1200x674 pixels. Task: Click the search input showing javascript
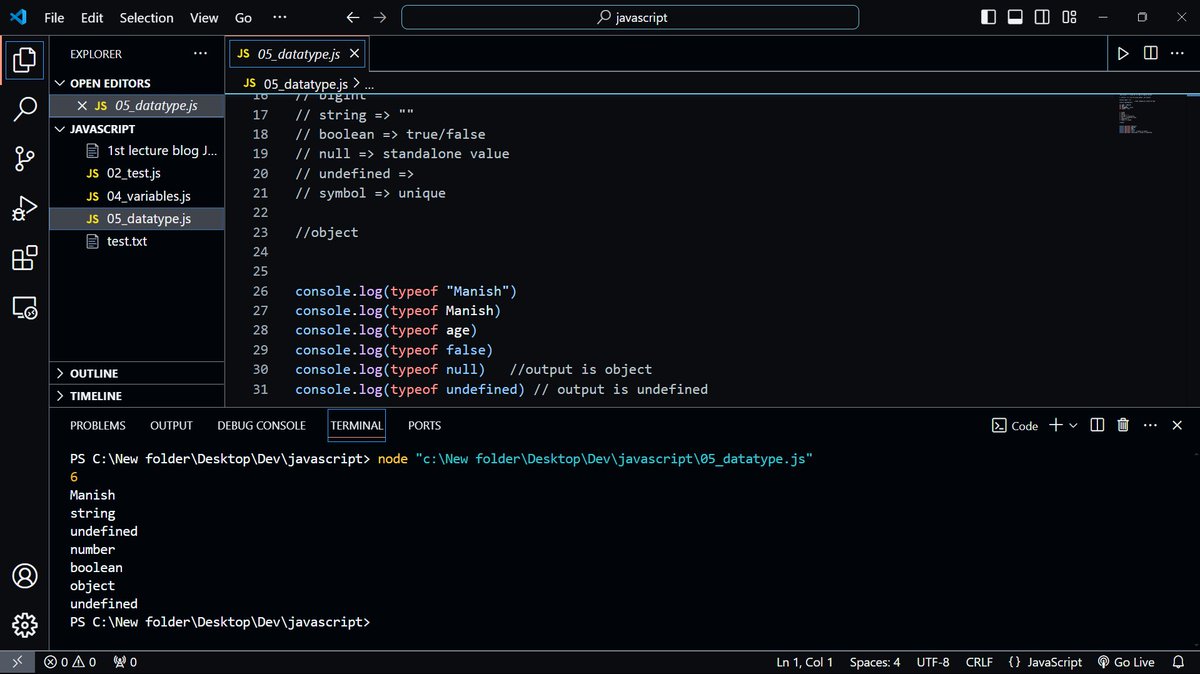click(x=629, y=16)
